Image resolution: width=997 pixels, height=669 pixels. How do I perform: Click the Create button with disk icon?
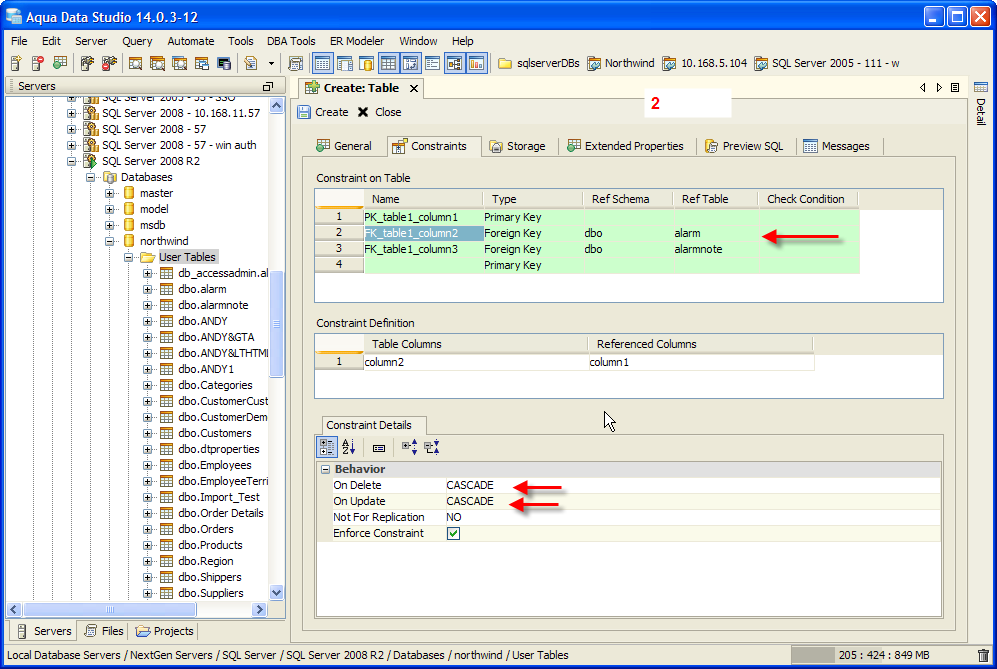(323, 112)
